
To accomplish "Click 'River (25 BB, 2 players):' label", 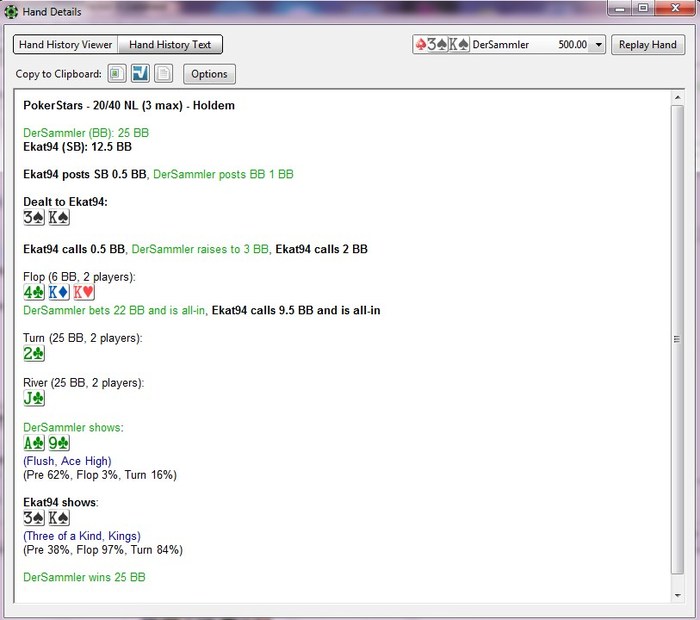I will (84, 383).
